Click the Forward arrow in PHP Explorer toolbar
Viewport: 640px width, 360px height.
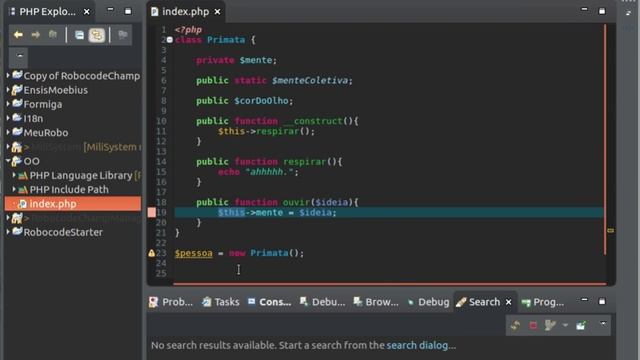(x=36, y=35)
